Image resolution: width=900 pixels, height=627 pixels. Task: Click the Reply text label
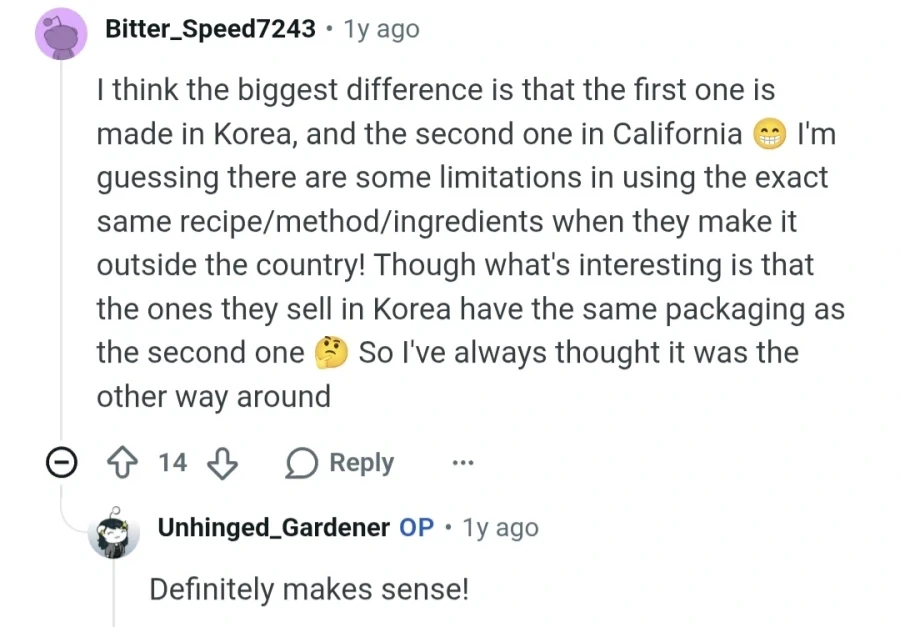[362, 463]
